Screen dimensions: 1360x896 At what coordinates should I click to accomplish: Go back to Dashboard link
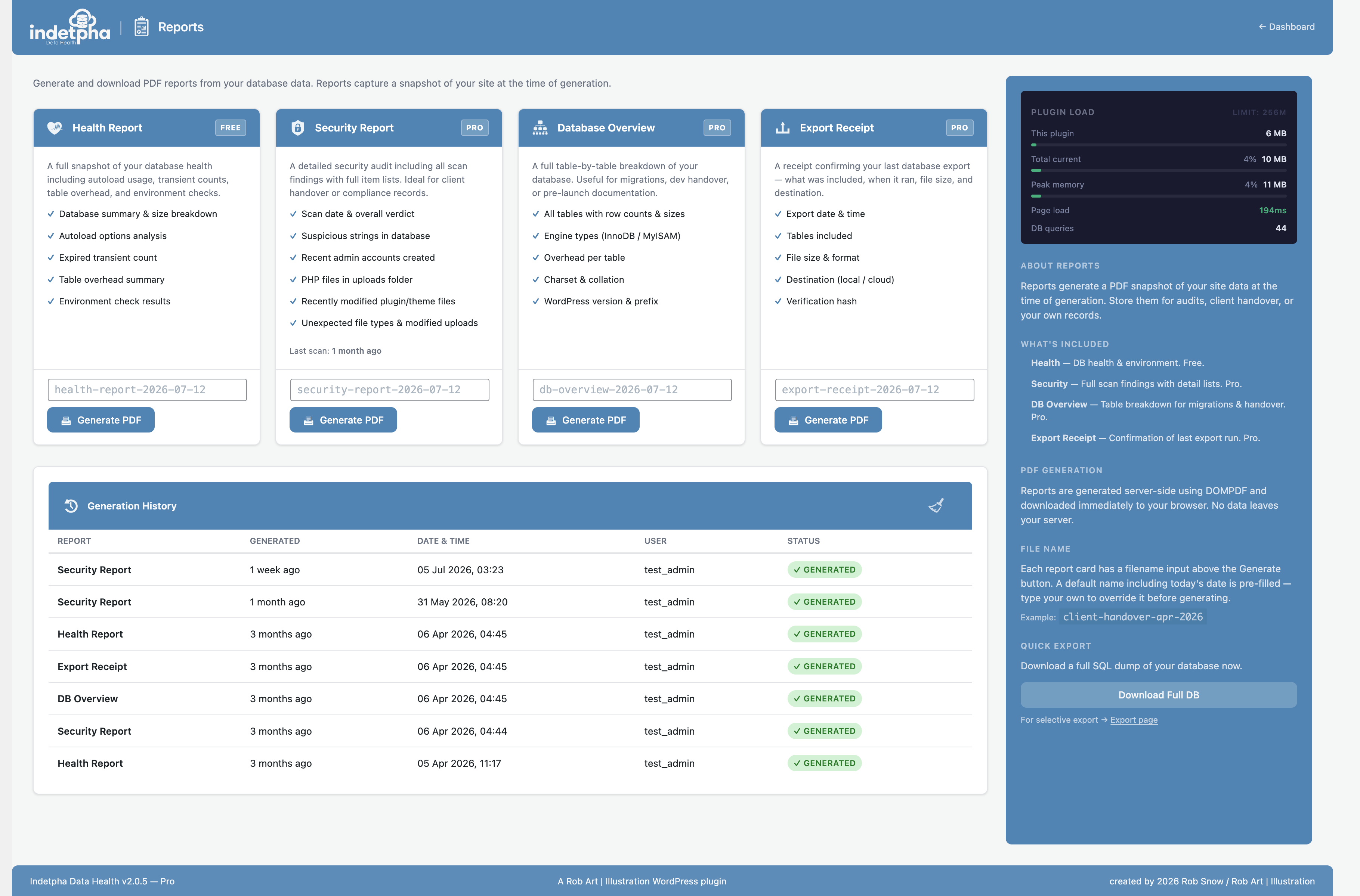[x=1286, y=27]
